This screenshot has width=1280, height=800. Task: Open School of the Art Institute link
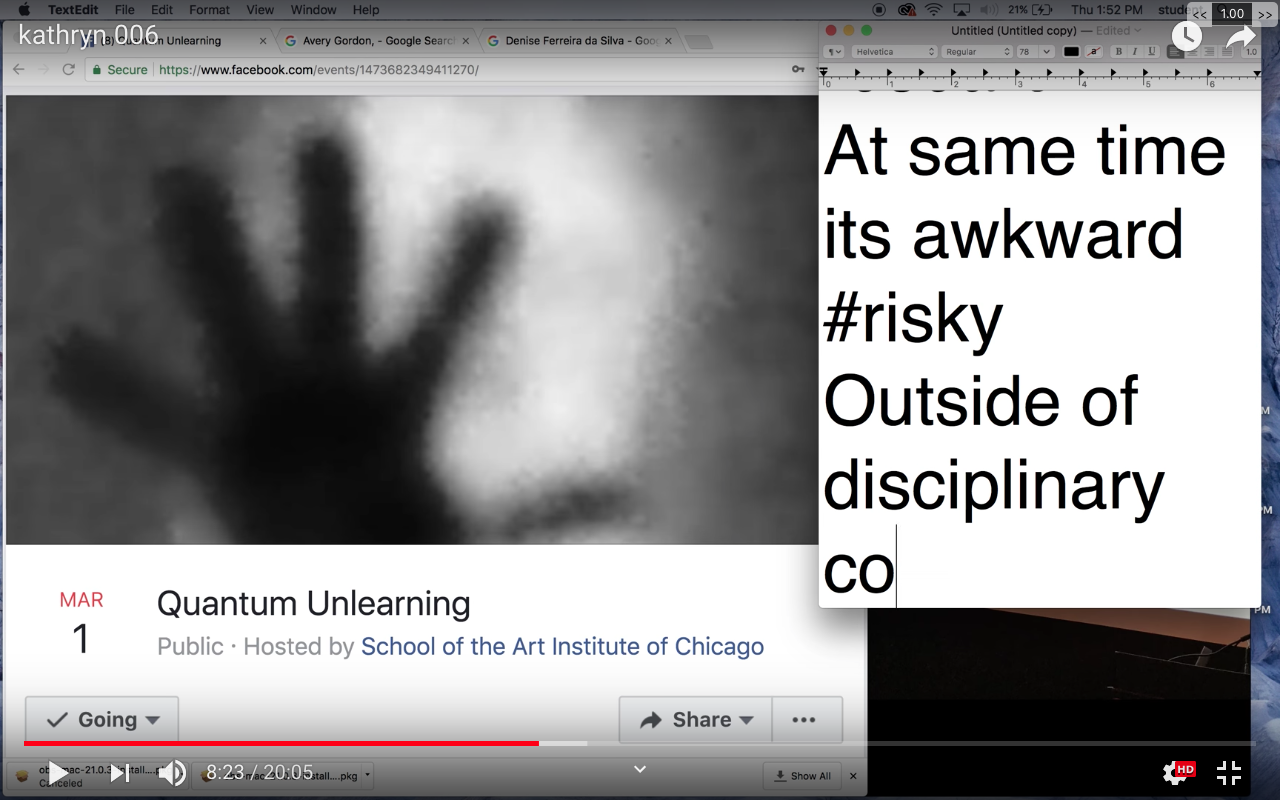(x=562, y=646)
